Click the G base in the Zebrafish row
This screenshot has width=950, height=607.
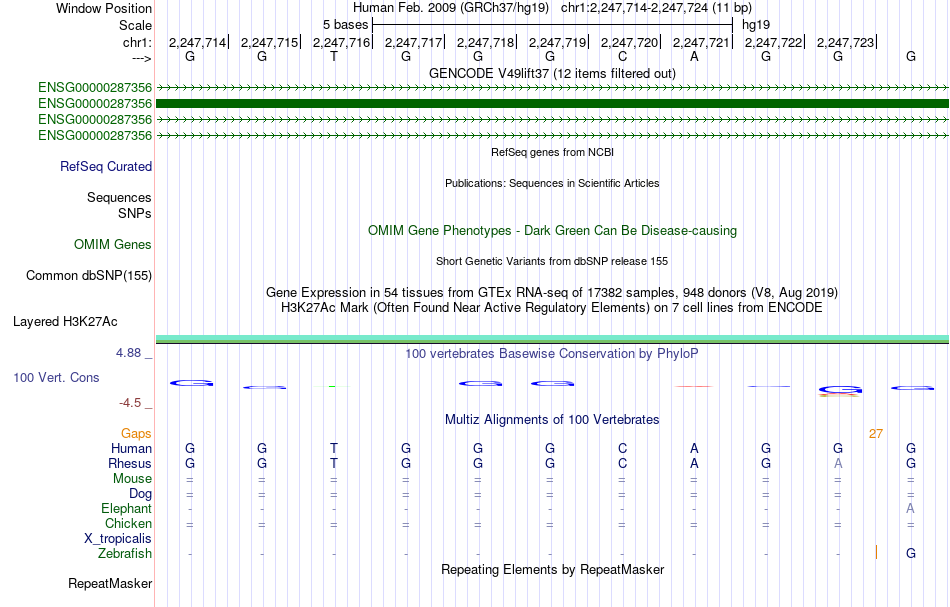[911, 553]
